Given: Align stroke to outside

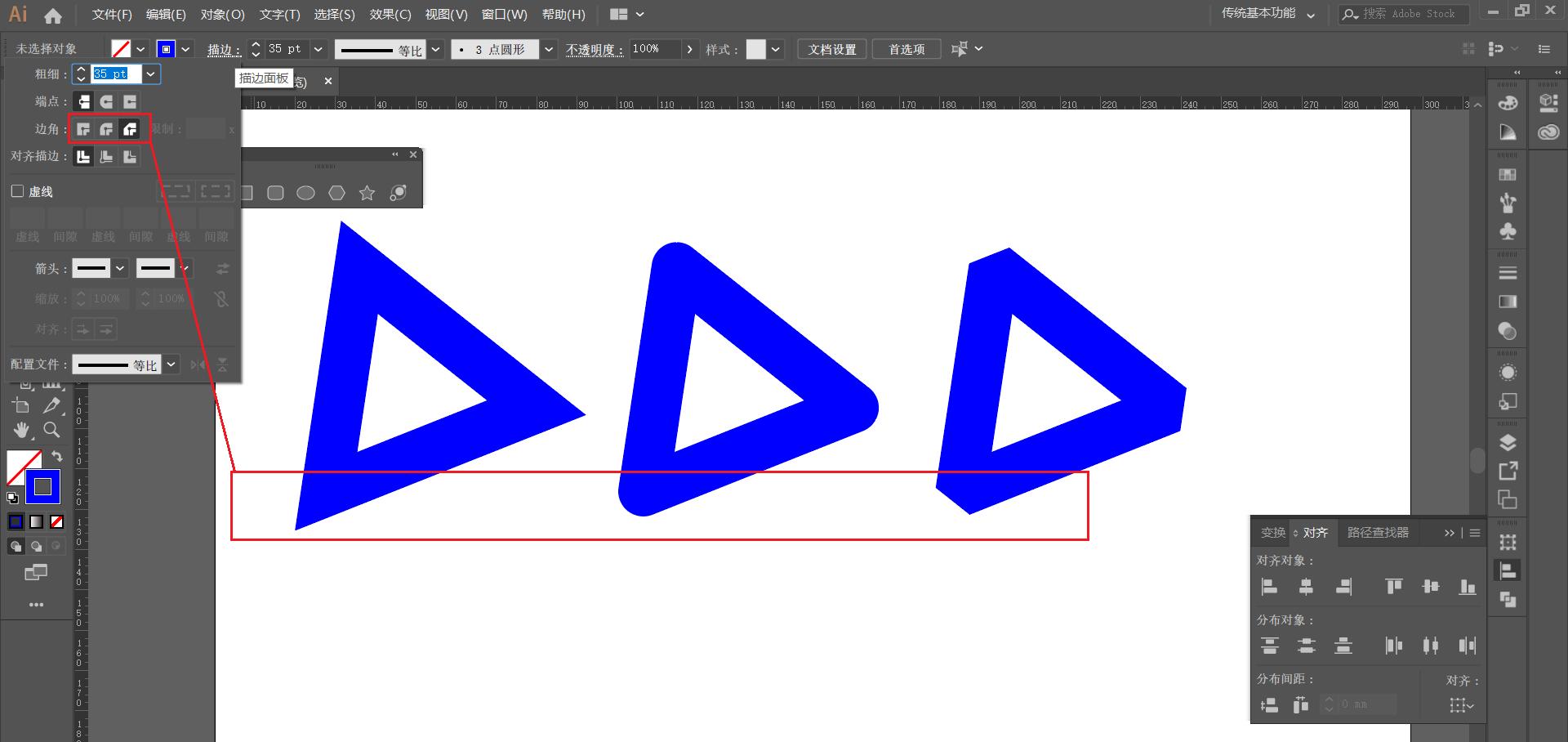Looking at the screenshot, I should click(130, 156).
